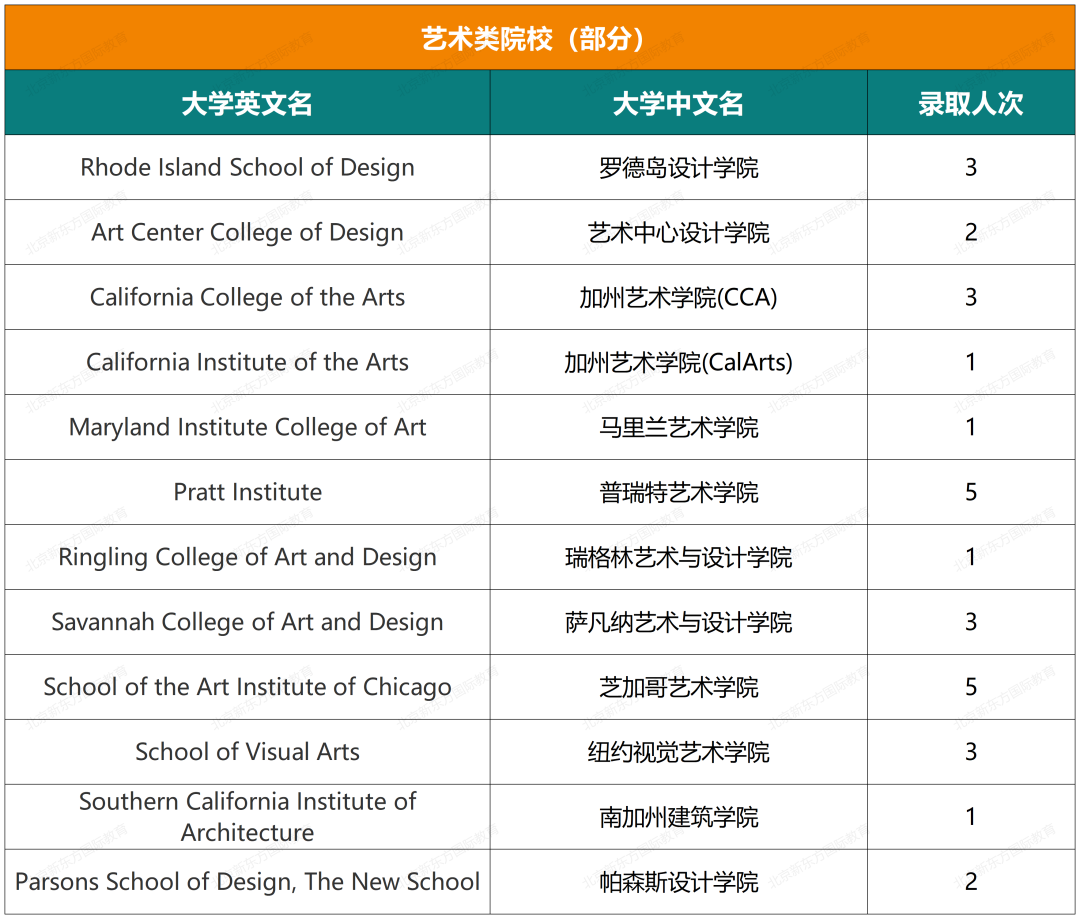The width and height of the screenshot is (1080, 919).
Task: Select "School of the Art Institute of Chicago"
Action: (x=247, y=687)
